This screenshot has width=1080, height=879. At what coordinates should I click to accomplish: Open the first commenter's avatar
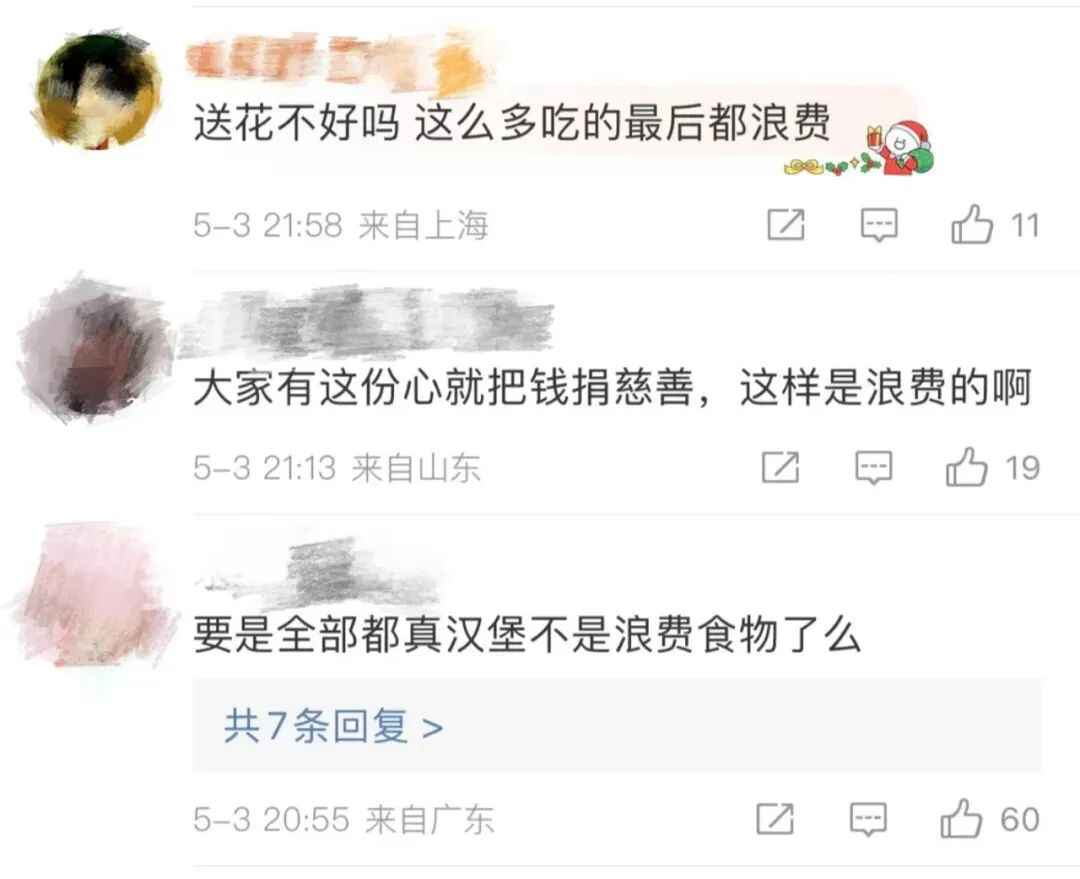click(96, 90)
